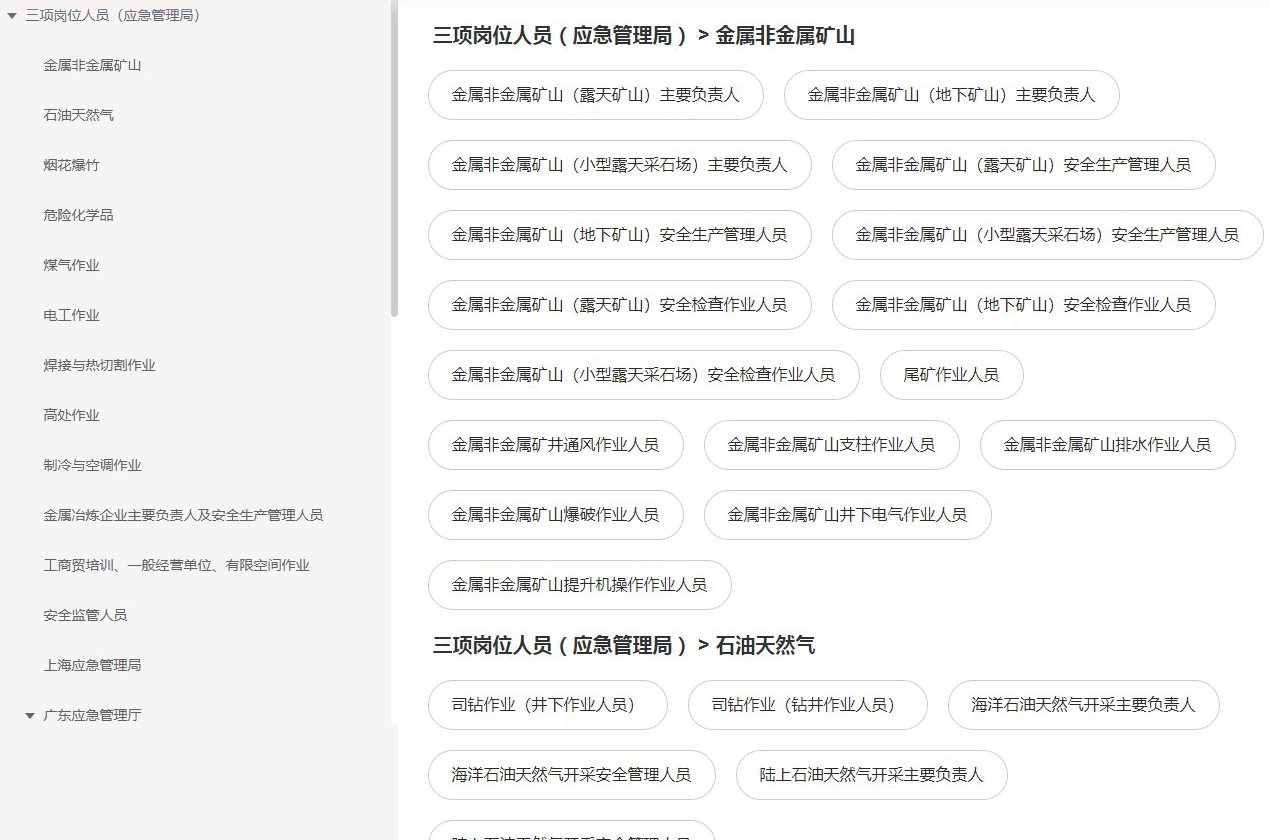The height and width of the screenshot is (840, 1269).
Task: Select 司钻作业（井下作业人员） tag
Action: (x=547, y=705)
